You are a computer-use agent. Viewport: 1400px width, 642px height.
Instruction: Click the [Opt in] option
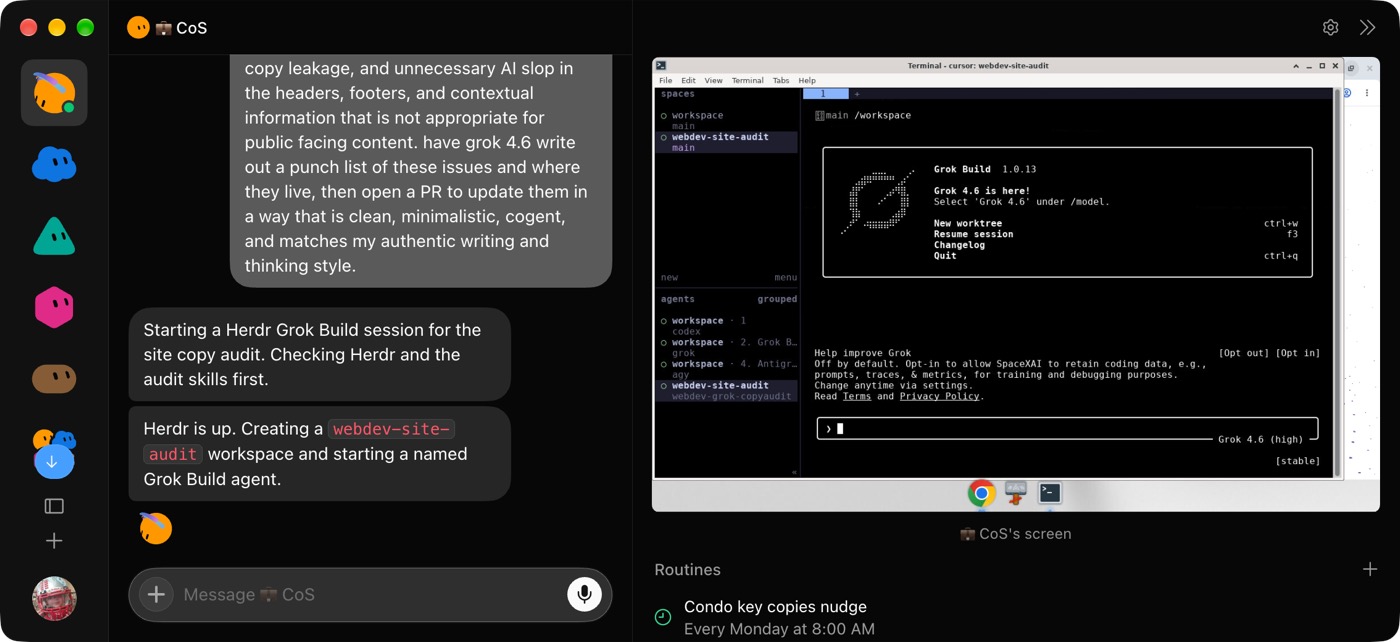pyautogui.click(x=1297, y=353)
